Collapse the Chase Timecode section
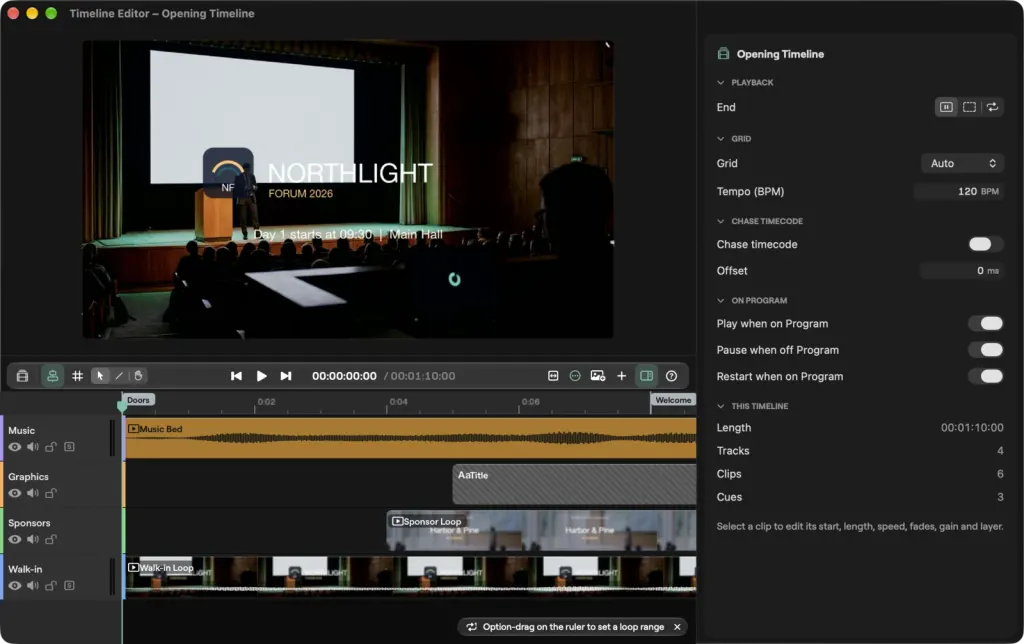This screenshot has width=1024, height=644. click(760, 221)
